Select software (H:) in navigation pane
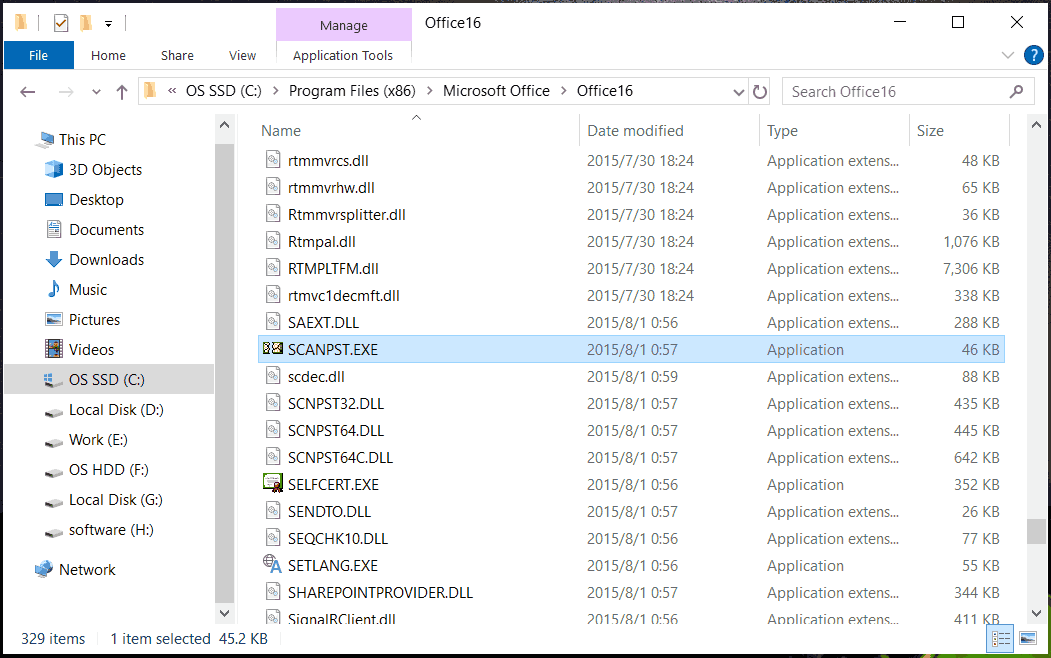 tap(111, 530)
